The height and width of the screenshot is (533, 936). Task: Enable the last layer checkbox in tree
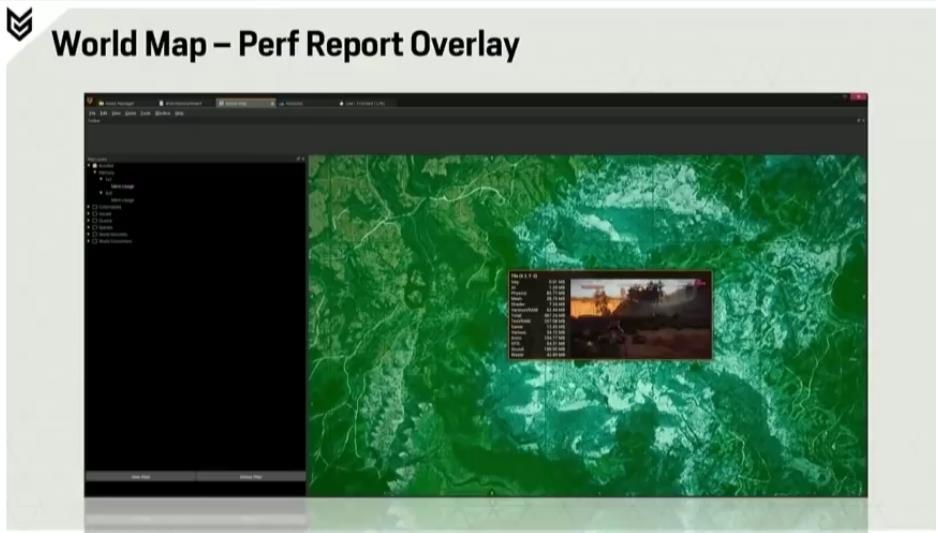[94, 241]
